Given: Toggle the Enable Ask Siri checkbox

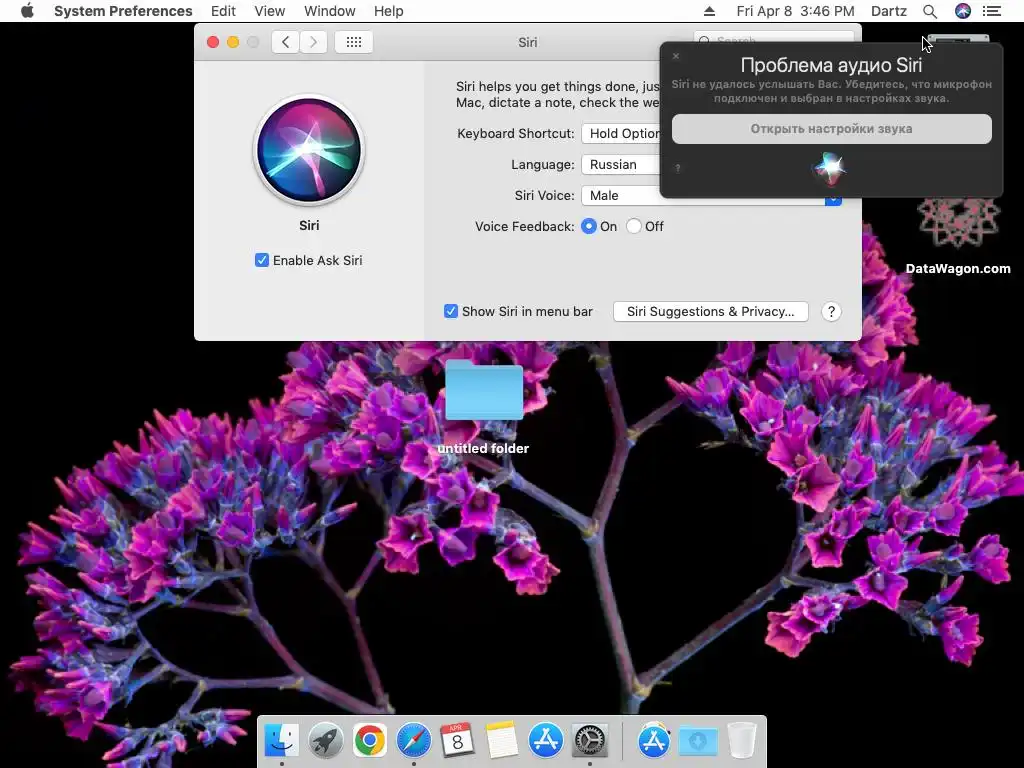Looking at the screenshot, I should [x=262, y=260].
